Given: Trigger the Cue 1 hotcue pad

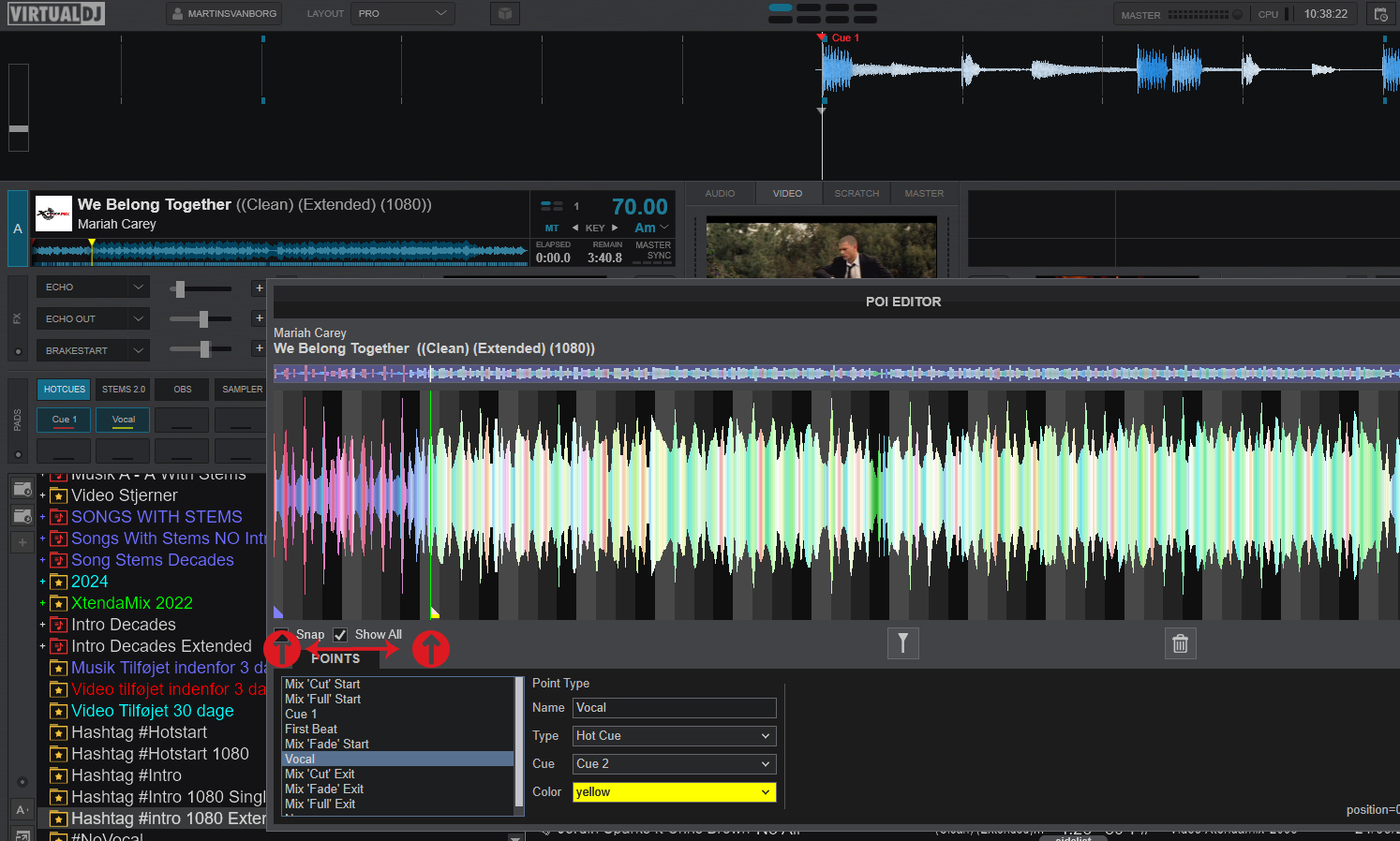Looking at the screenshot, I should coord(65,420).
